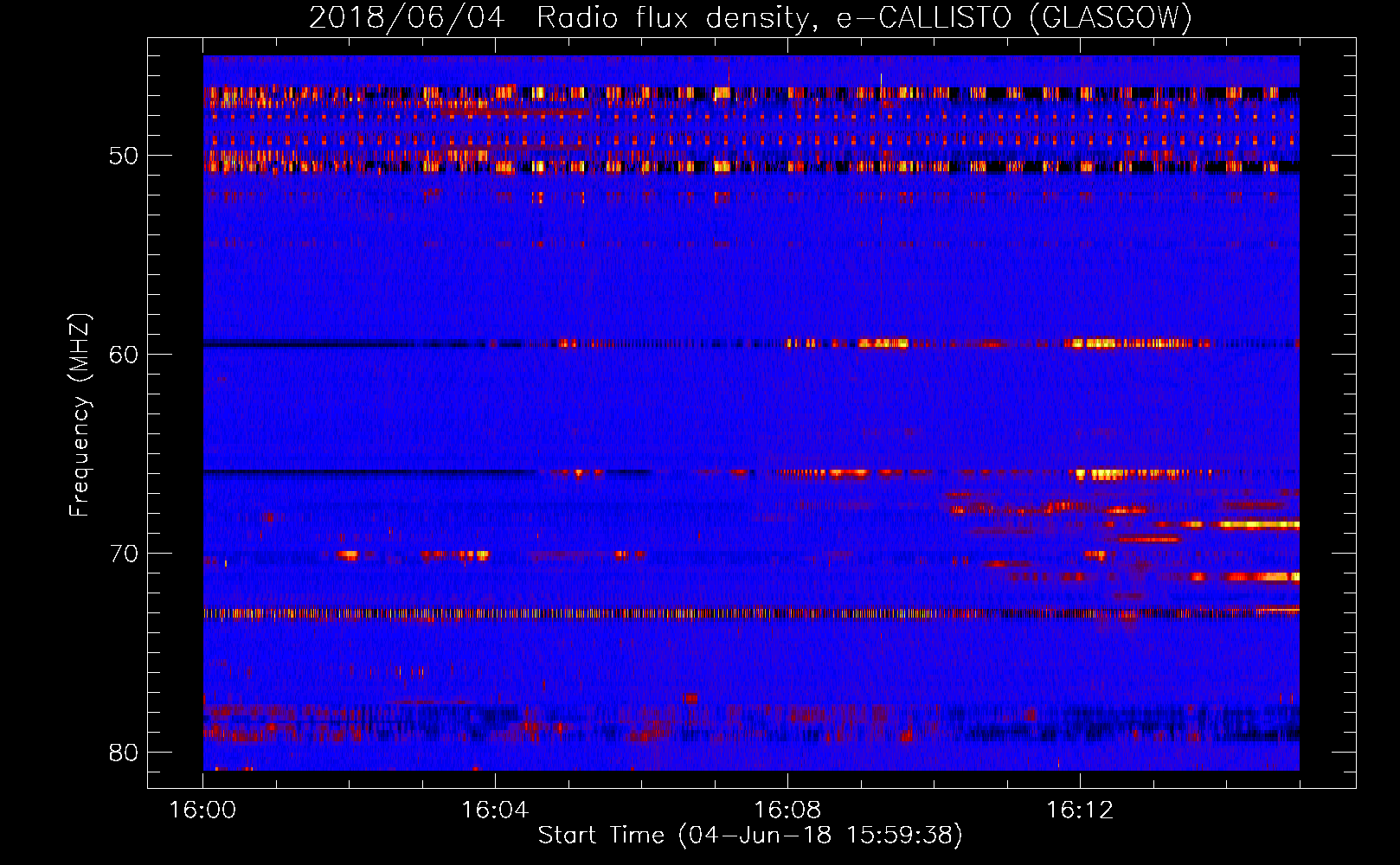Click the 16:08 time tick label
This screenshot has width=1400, height=865.
pos(787,810)
